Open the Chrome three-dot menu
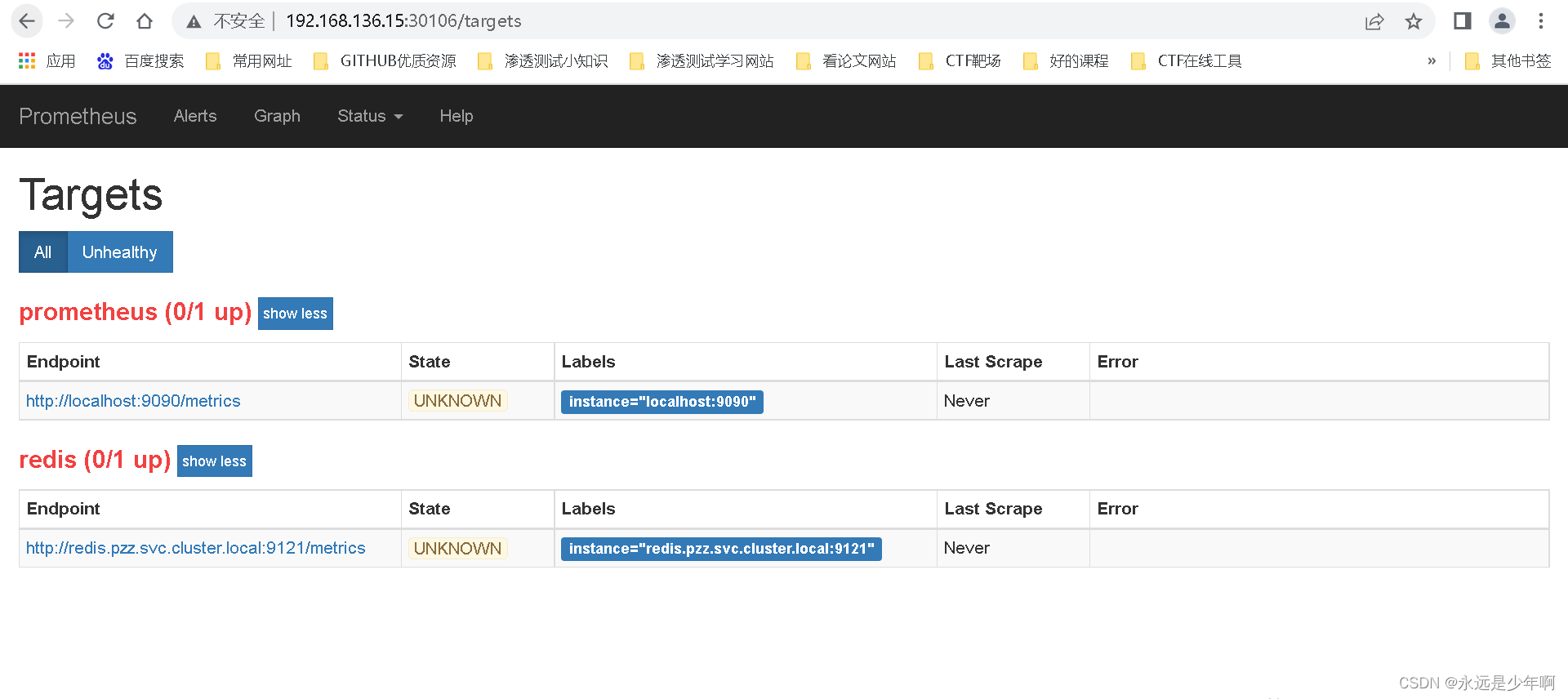1568x699 pixels. 1541,21
